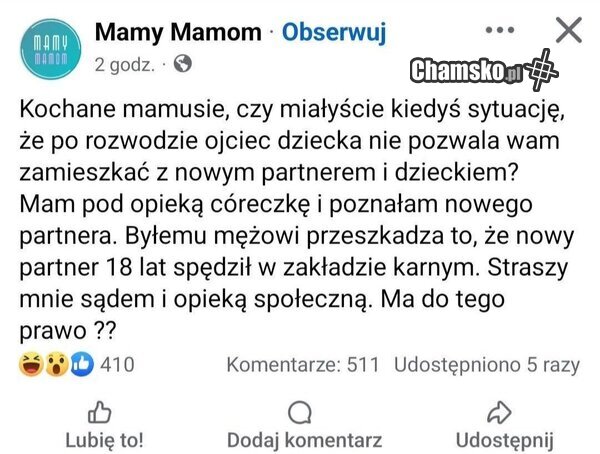This screenshot has height=454, width=600.
Task: Click the share arrow icon
Action: pos(503,412)
